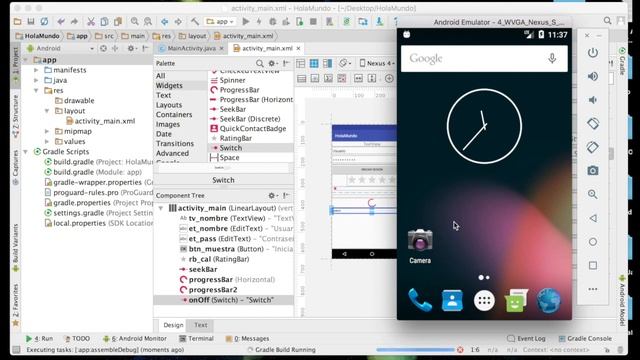Take emulator screenshot with camera icon
Screen dimensions: 640x360
(x=593, y=171)
